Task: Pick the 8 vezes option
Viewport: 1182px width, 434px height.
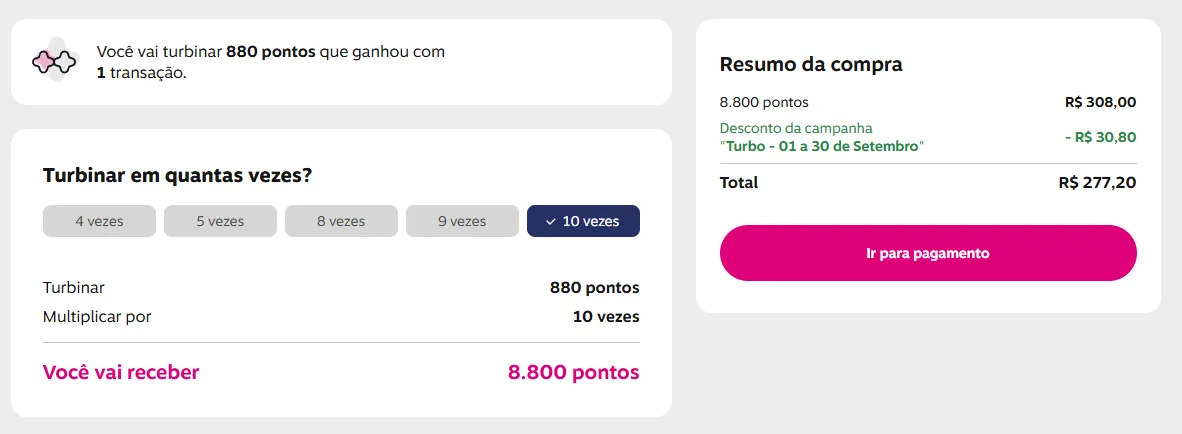Action: 341,221
